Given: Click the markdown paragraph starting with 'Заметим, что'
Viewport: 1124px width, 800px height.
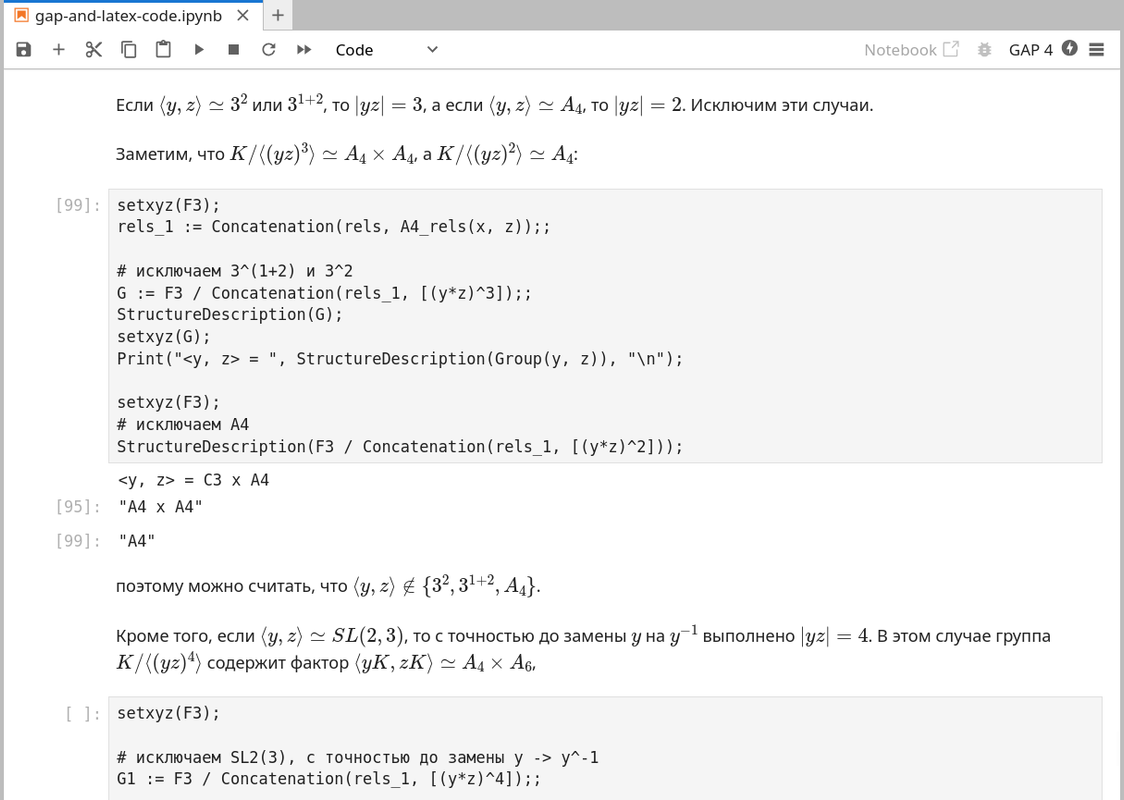Looking at the screenshot, I should [x=347, y=154].
